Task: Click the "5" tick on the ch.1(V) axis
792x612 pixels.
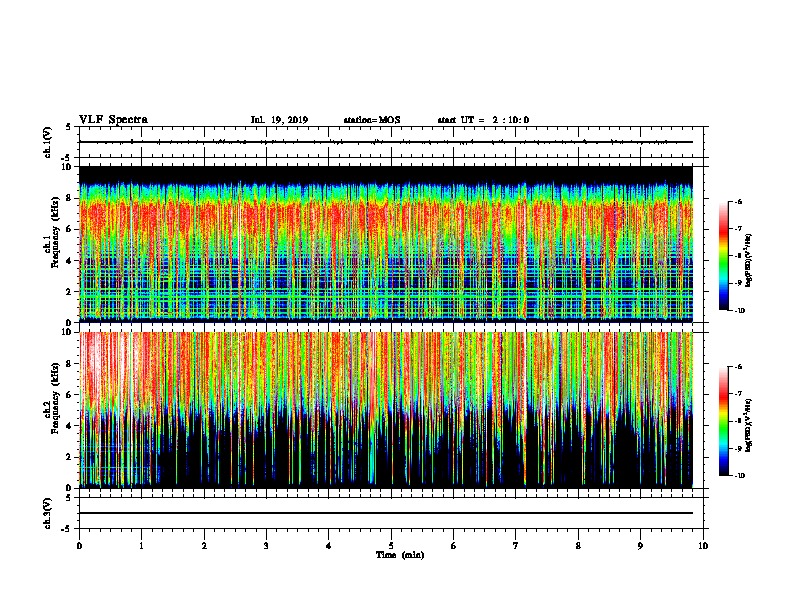Action: tap(69, 127)
